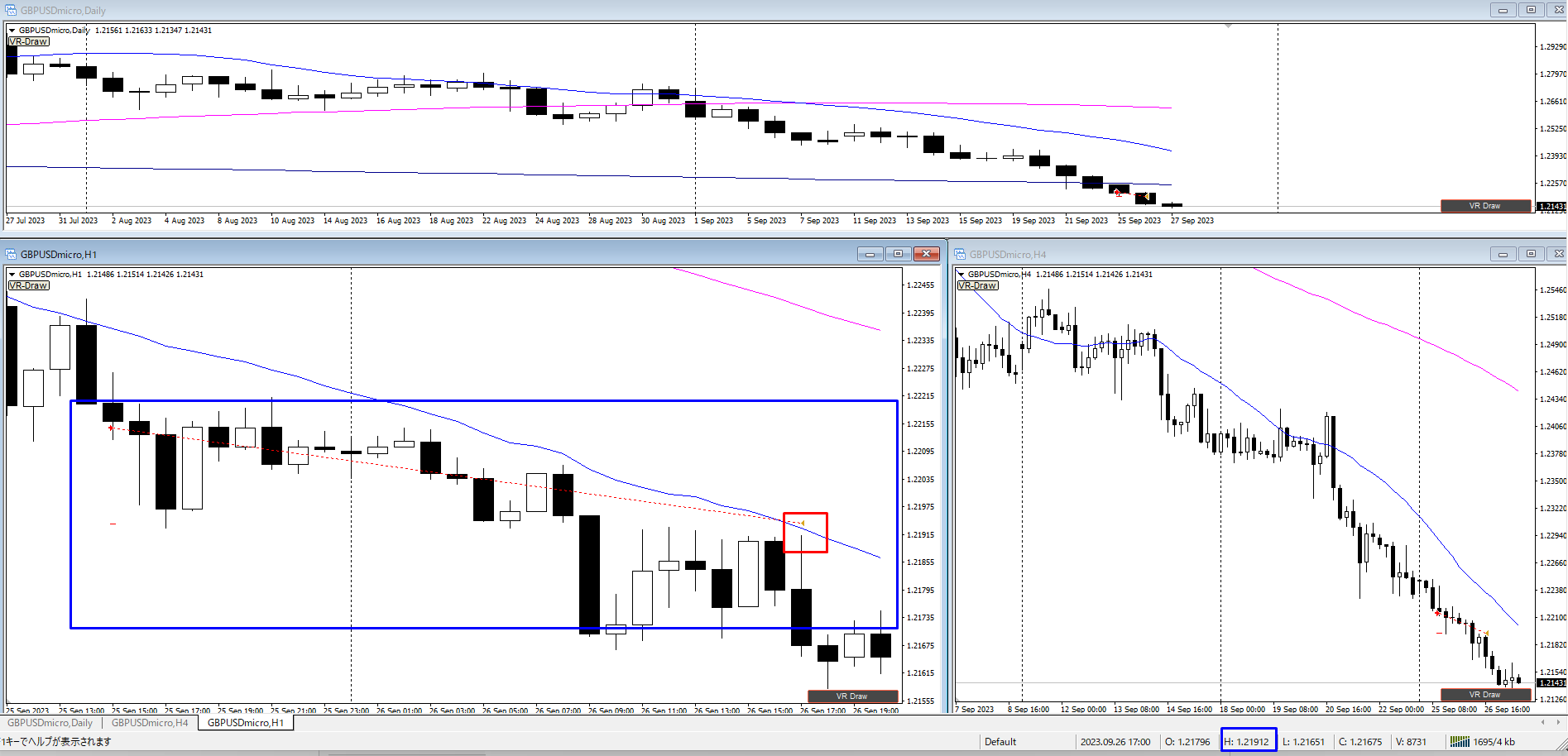Click the 2023.09.26 17:00 status entry
Image resolution: width=1568 pixels, height=756 pixels.
coord(1115,742)
